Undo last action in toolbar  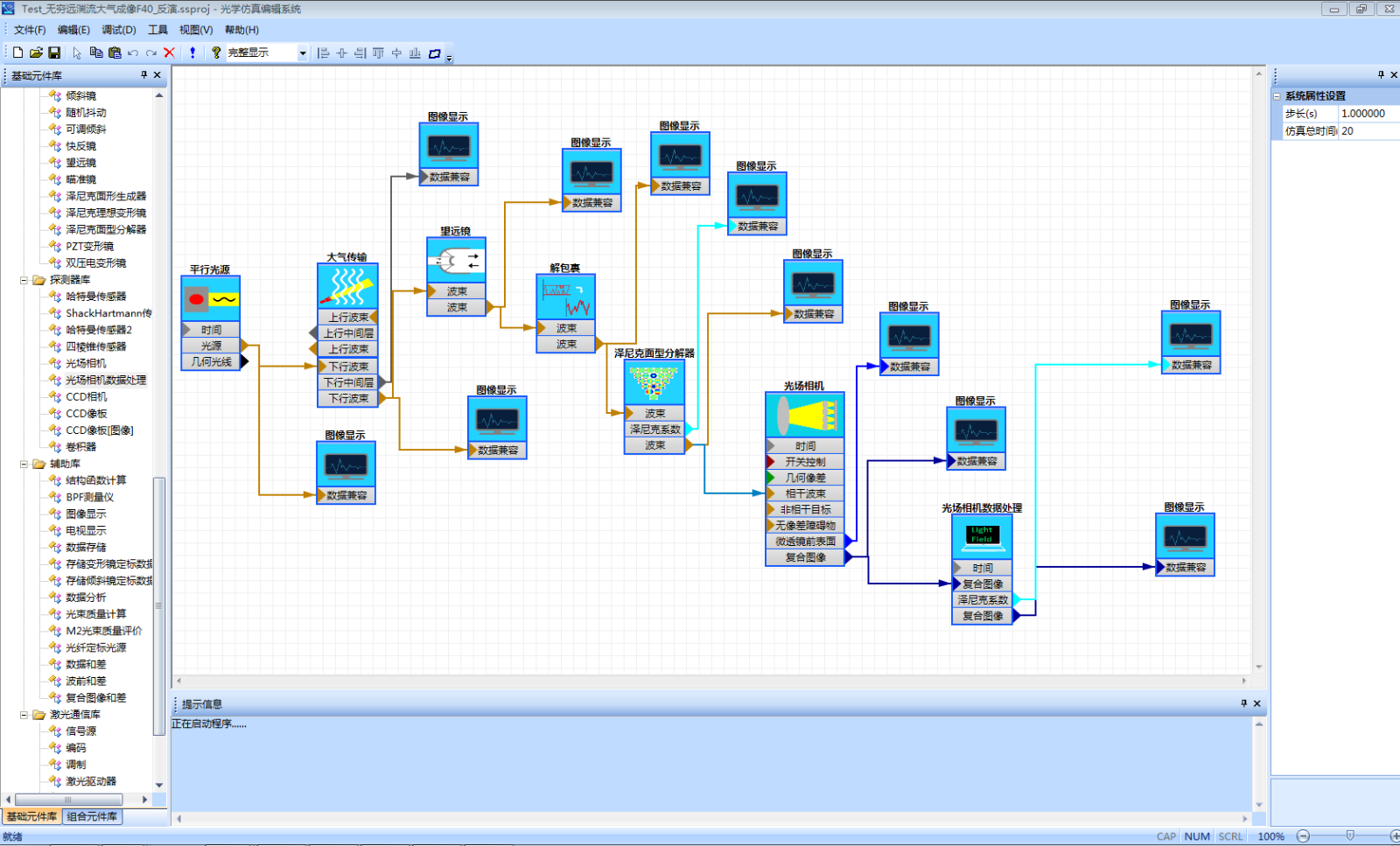[x=133, y=52]
